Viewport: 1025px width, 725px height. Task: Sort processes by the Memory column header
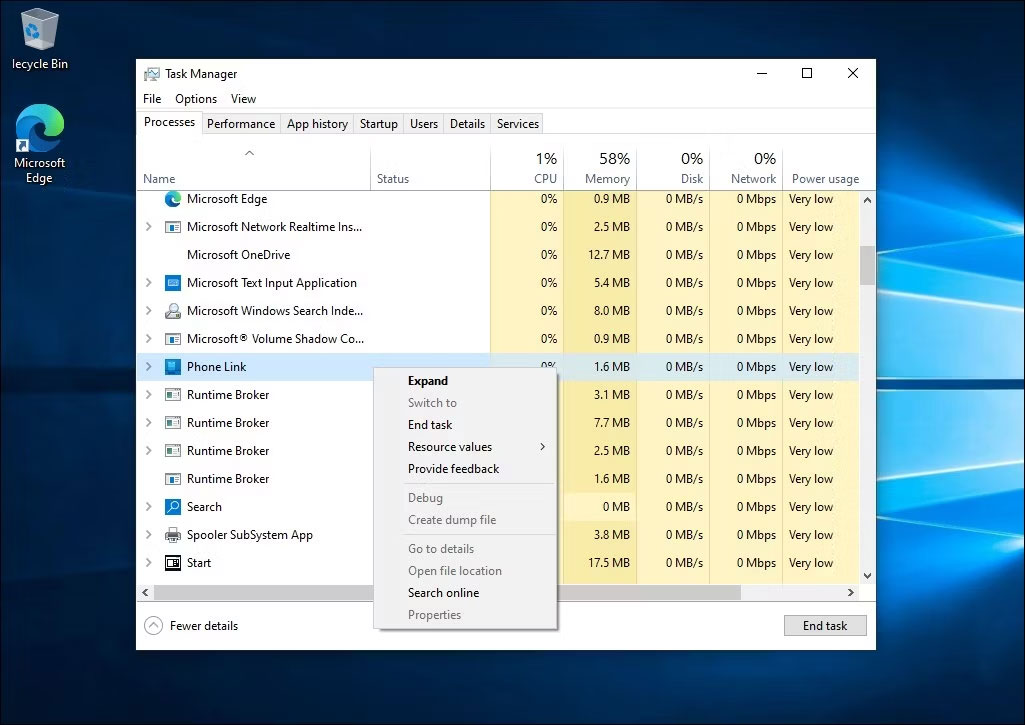(607, 168)
